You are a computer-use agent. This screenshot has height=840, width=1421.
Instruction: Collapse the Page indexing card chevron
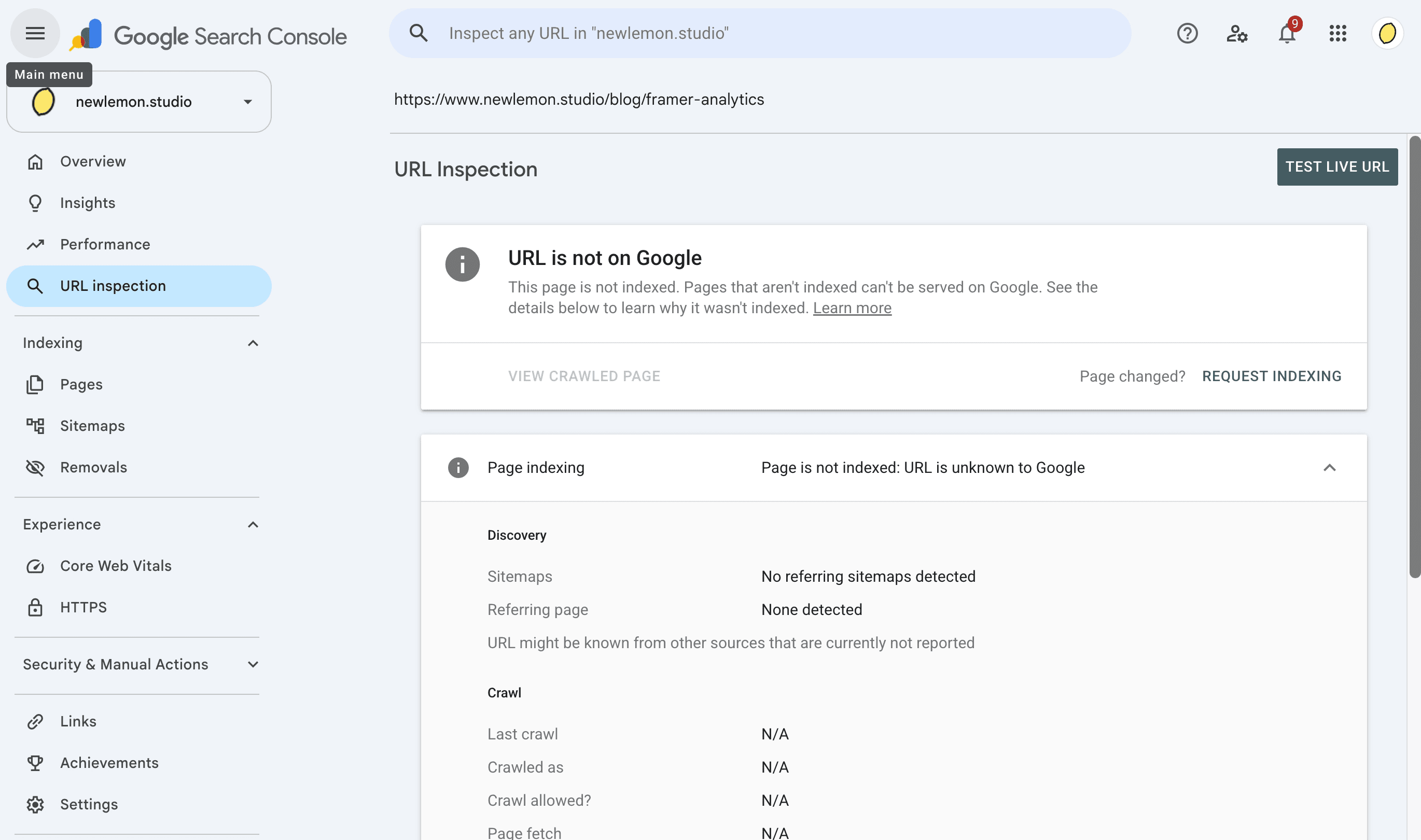1329,468
